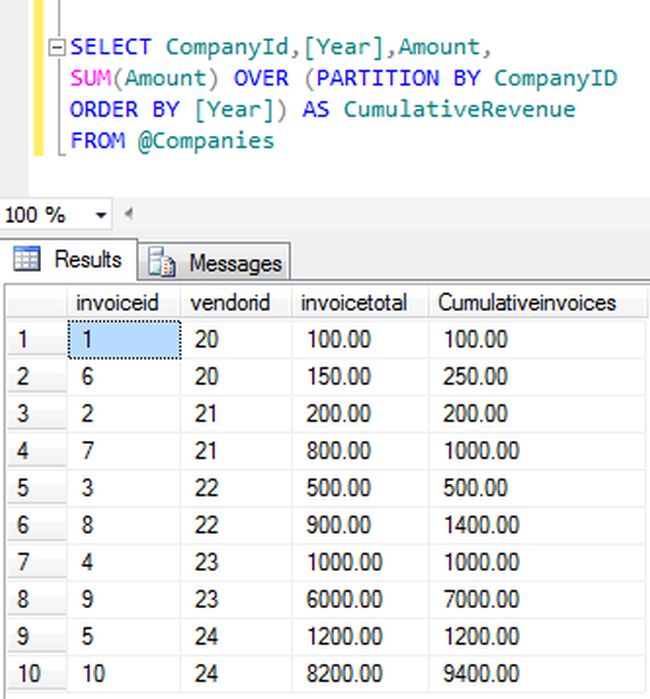Click the select-all corner of results grid
The width and height of the screenshot is (650, 699).
(37, 303)
